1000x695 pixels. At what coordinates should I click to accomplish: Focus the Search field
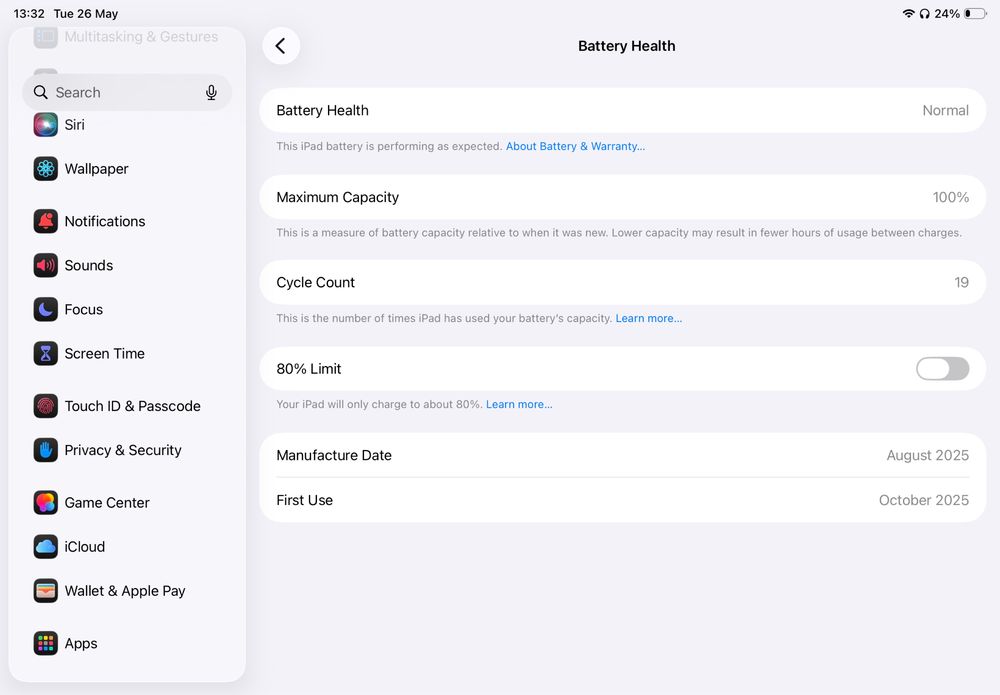click(x=127, y=92)
